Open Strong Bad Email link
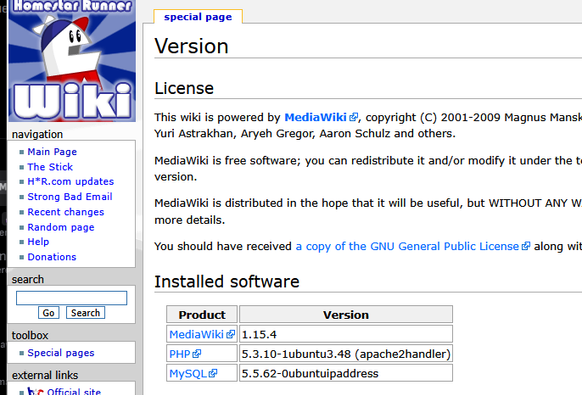582x395 pixels. click(70, 197)
